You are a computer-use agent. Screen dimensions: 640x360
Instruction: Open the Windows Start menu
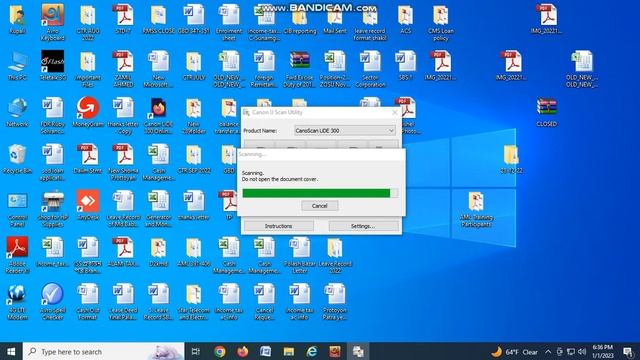point(11,351)
